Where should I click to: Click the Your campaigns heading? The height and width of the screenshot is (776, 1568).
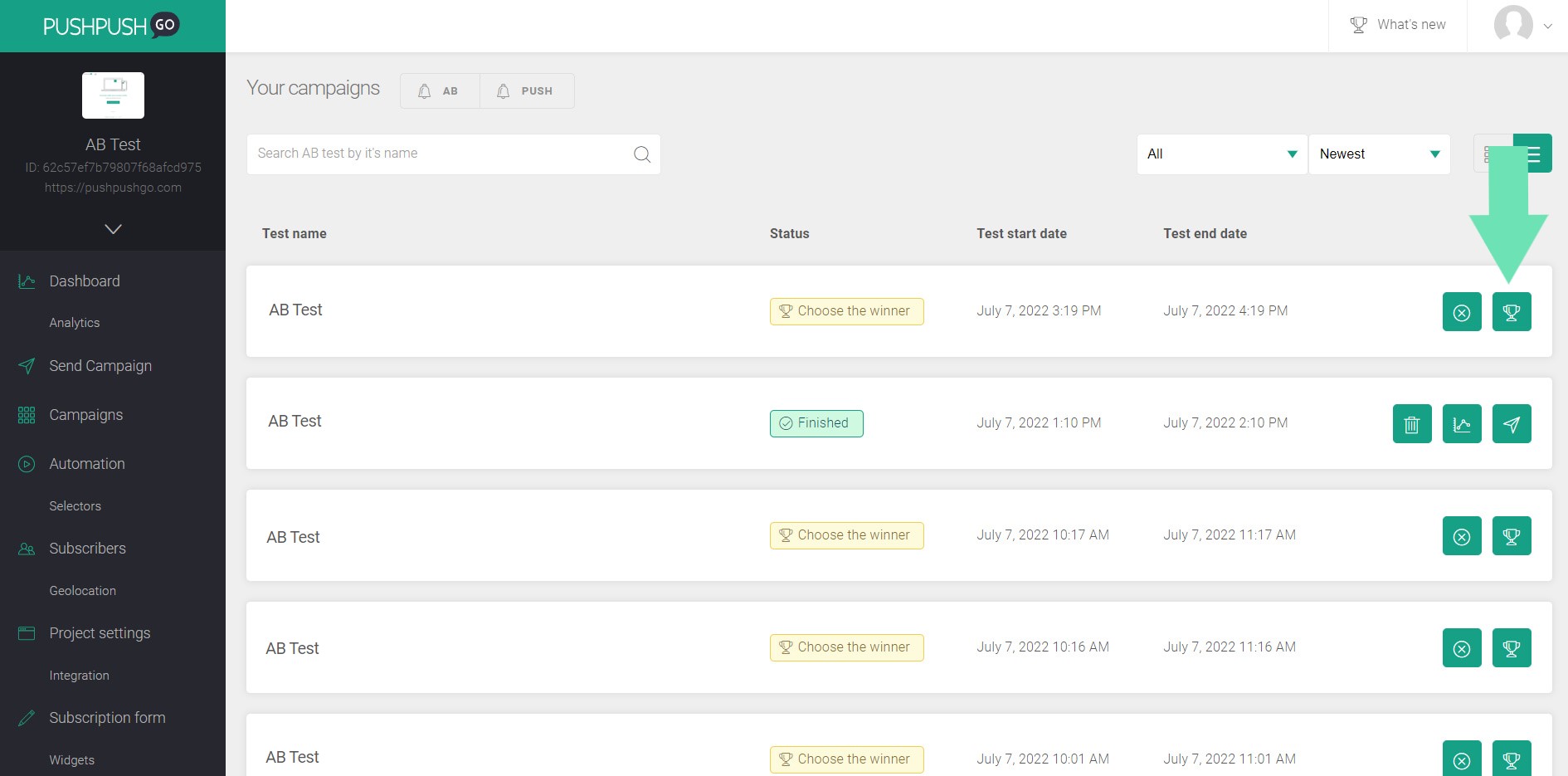point(314,88)
